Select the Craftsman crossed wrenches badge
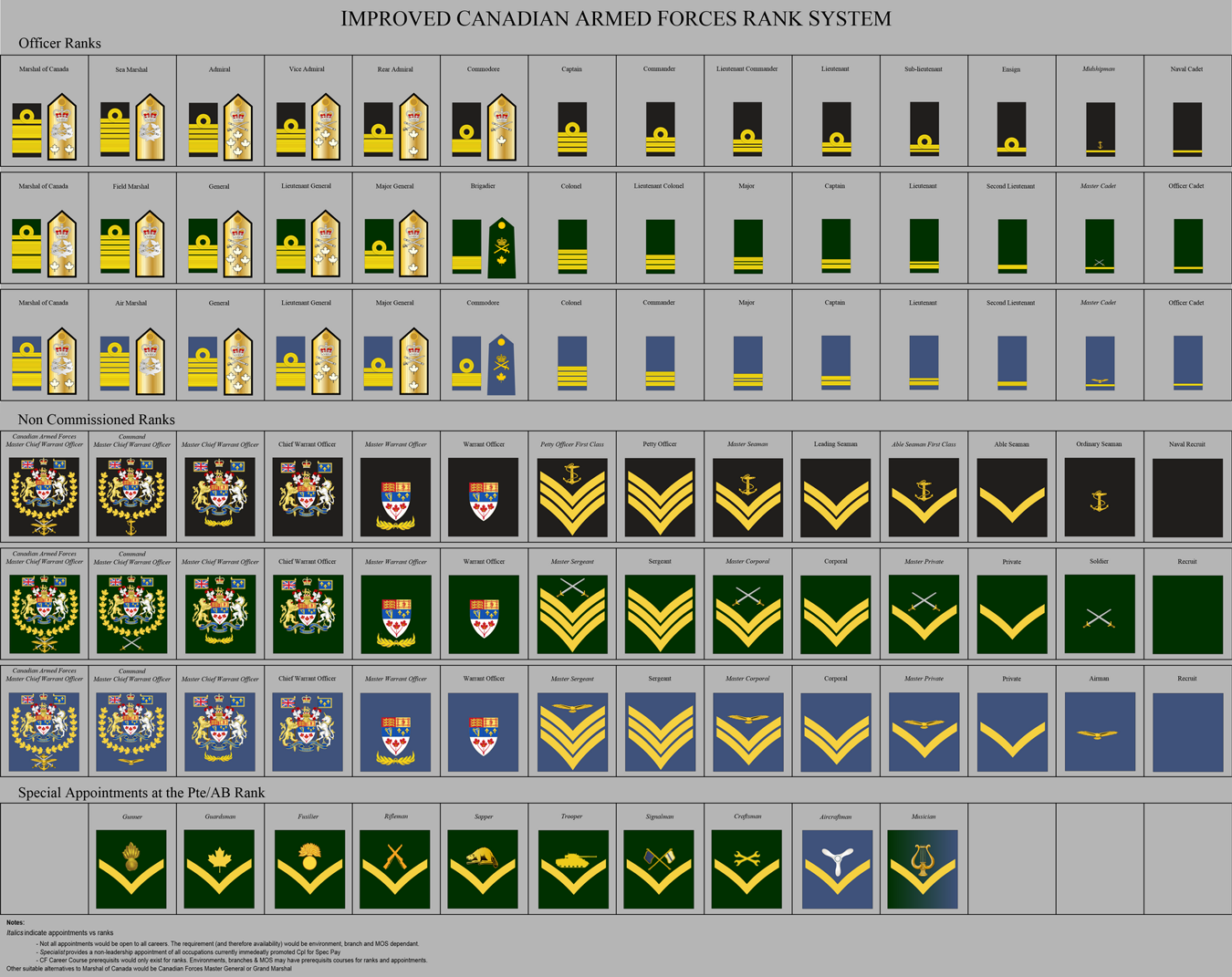The height and width of the screenshot is (977, 1232). (x=747, y=869)
